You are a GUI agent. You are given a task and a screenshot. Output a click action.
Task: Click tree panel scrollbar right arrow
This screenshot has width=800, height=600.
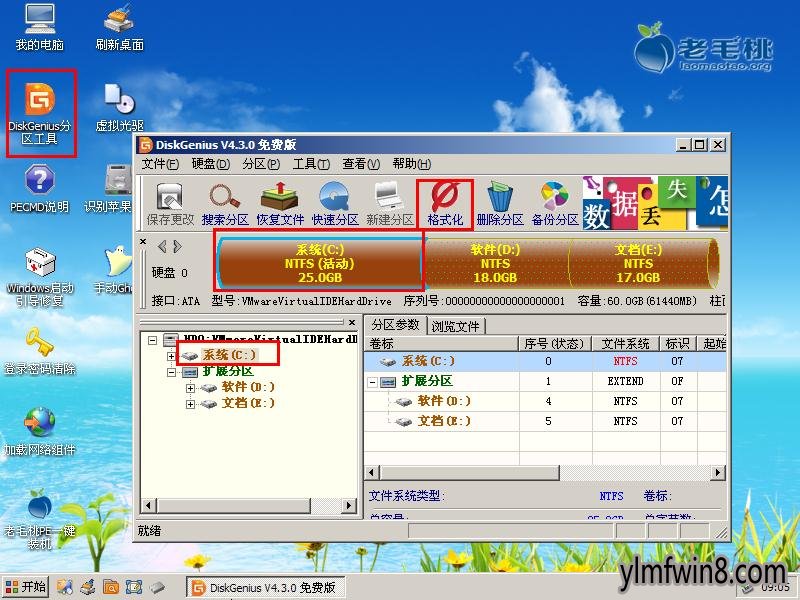click(x=349, y=506)
